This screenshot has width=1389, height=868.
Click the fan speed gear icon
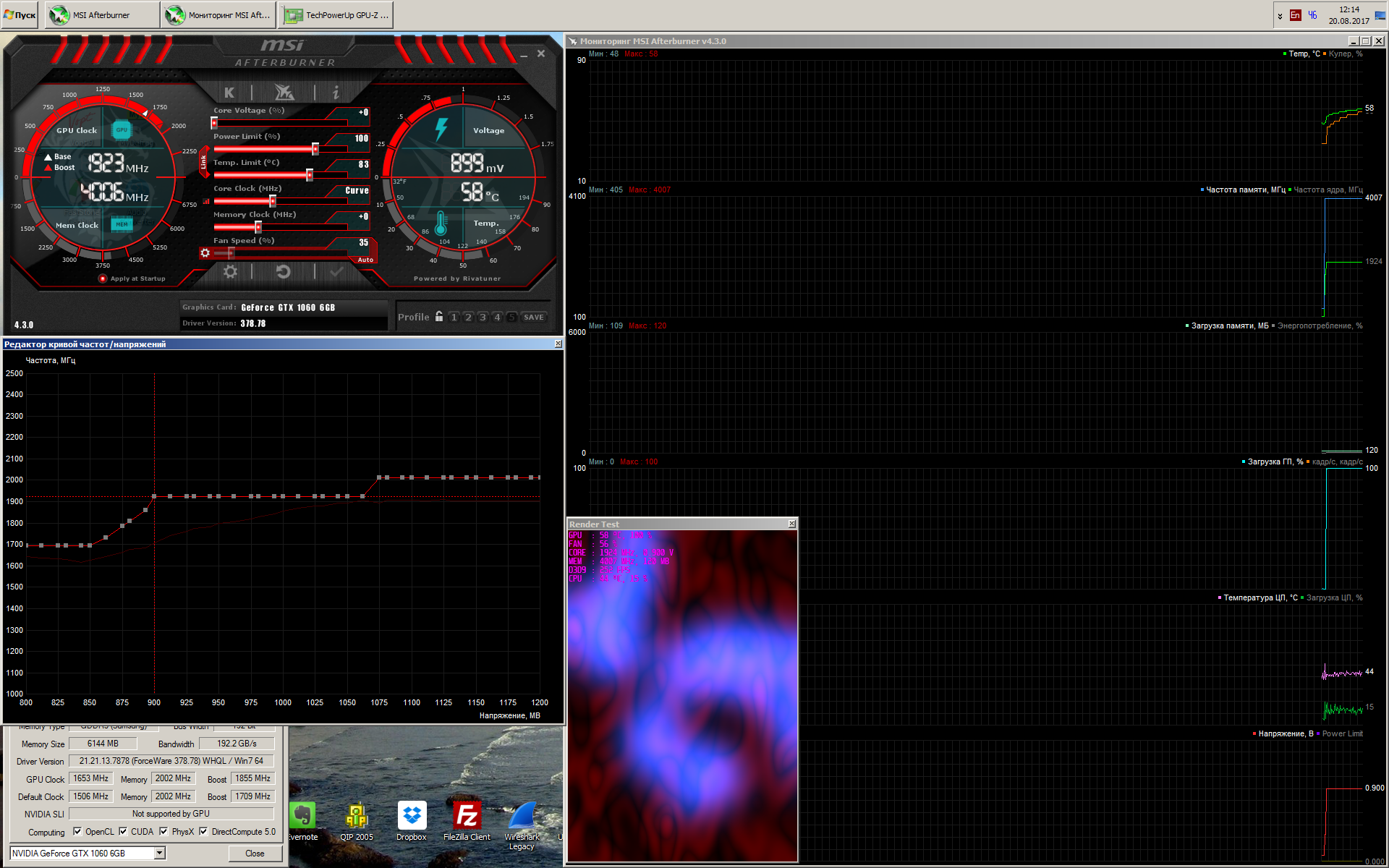pyautogui.click(x=205, y=253)
